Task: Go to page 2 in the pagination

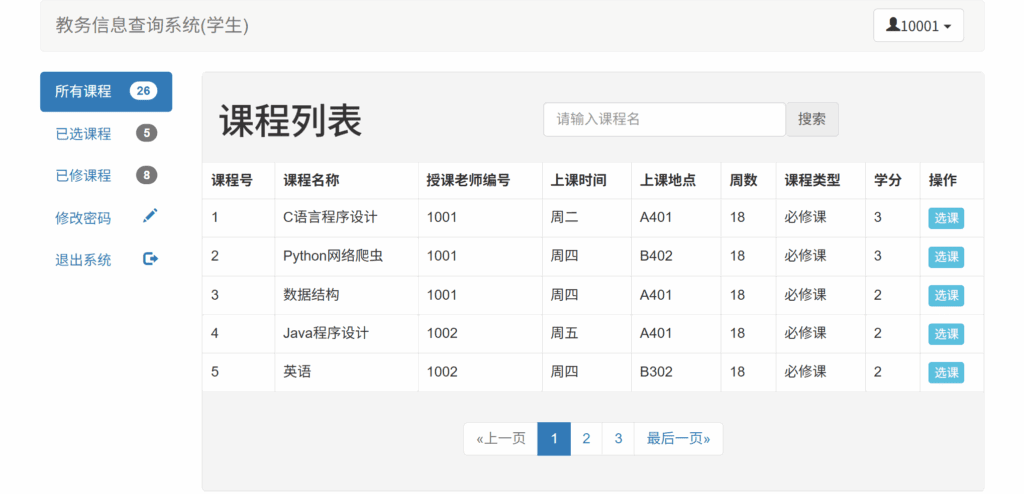Action: coord(586,438)
